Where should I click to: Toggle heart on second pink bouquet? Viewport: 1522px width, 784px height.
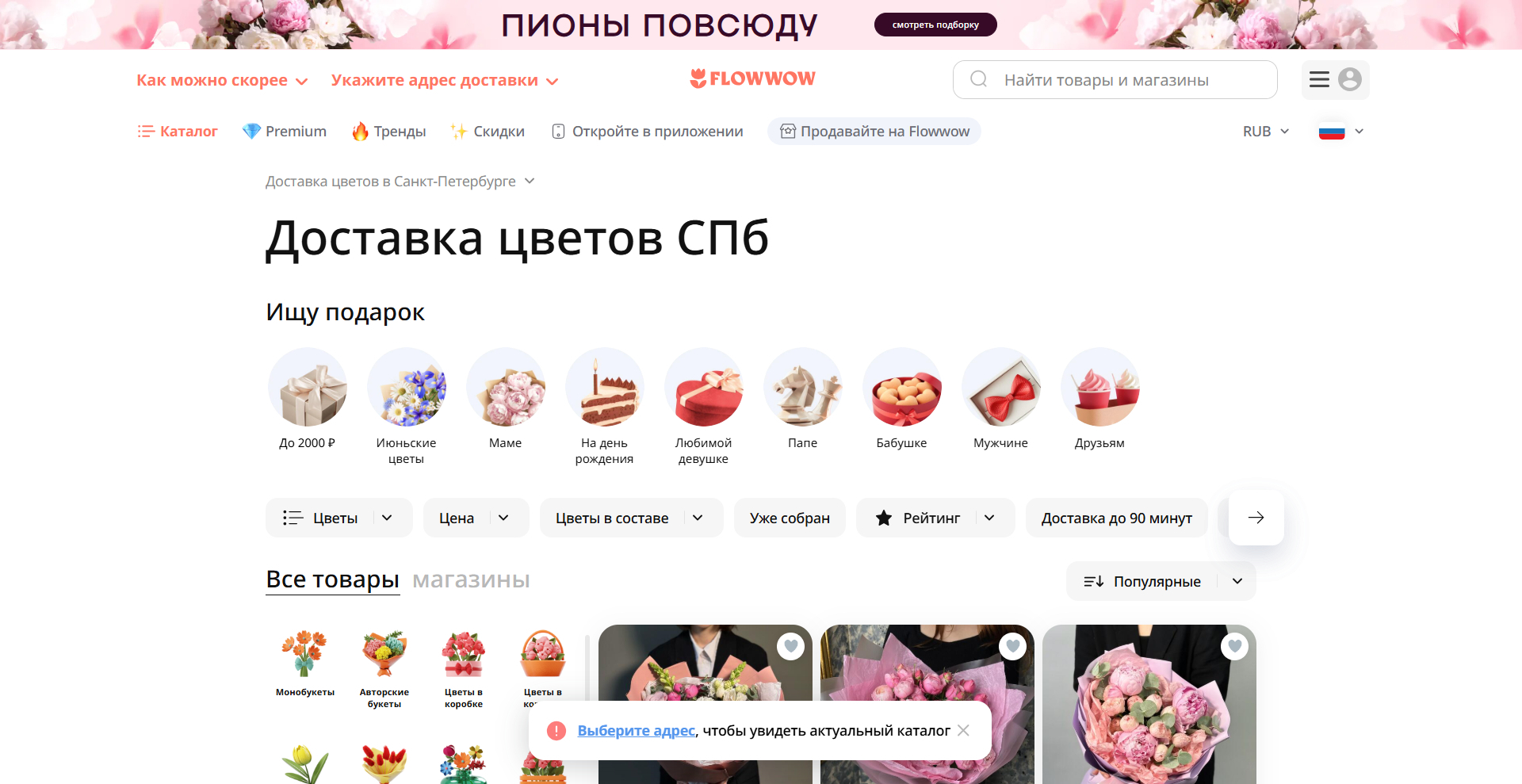pyautogui.click(x=1012, y=647)
